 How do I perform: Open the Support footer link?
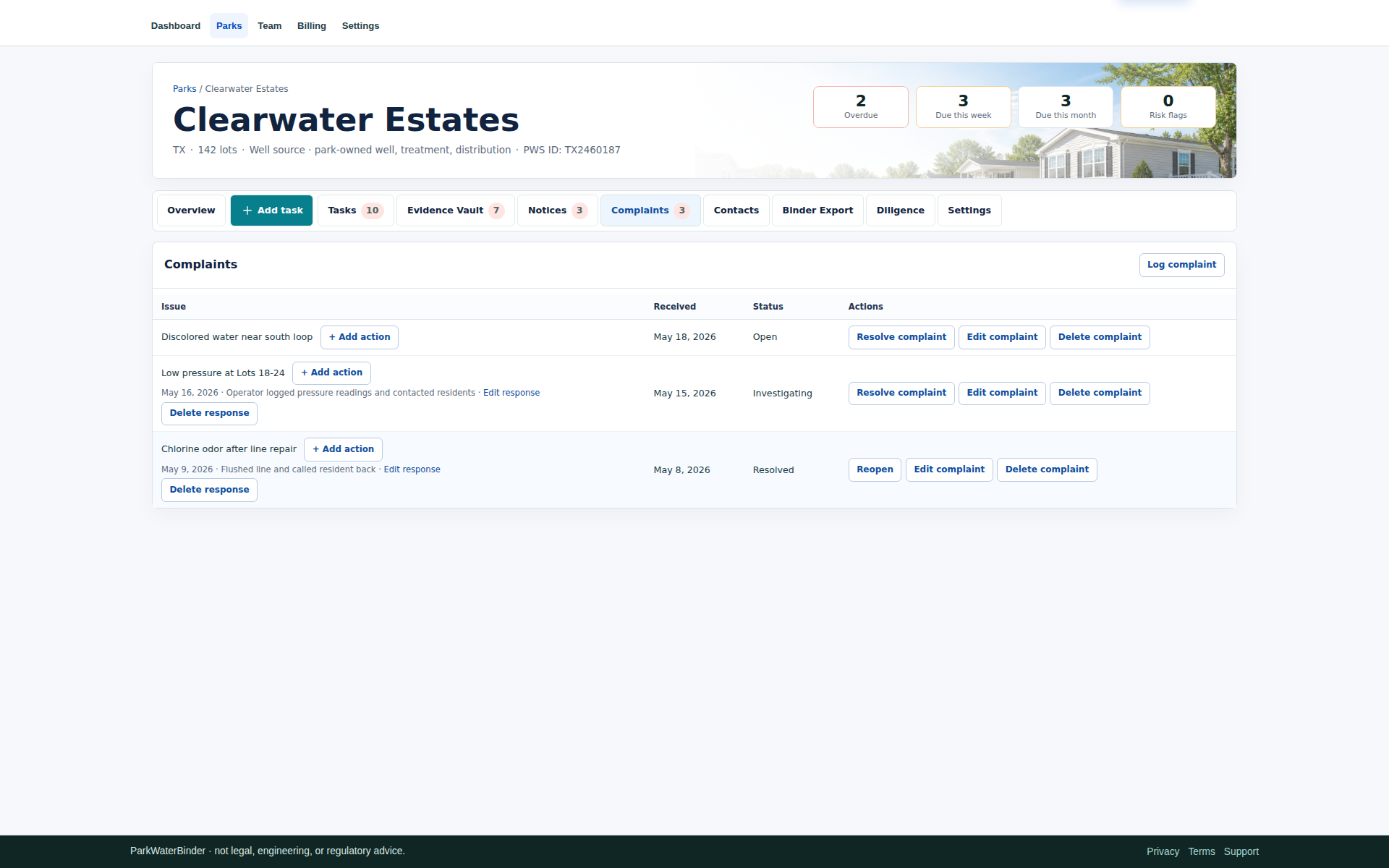1241,851
